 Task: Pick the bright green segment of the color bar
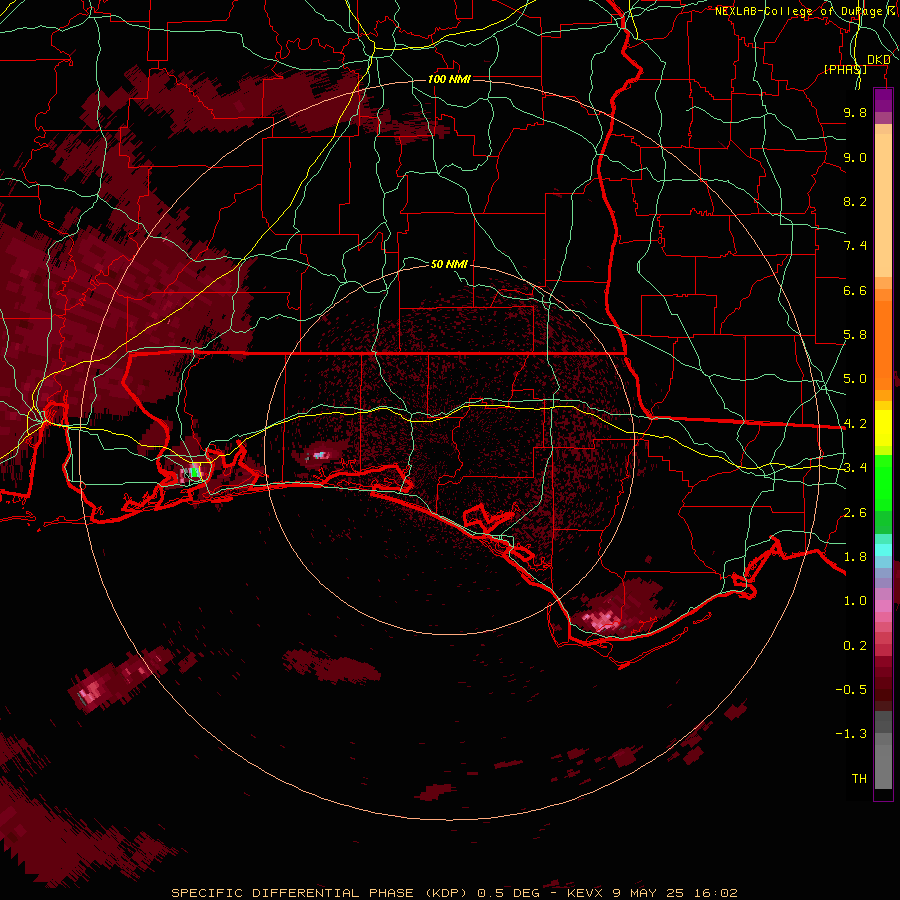[x=883, y=482]
